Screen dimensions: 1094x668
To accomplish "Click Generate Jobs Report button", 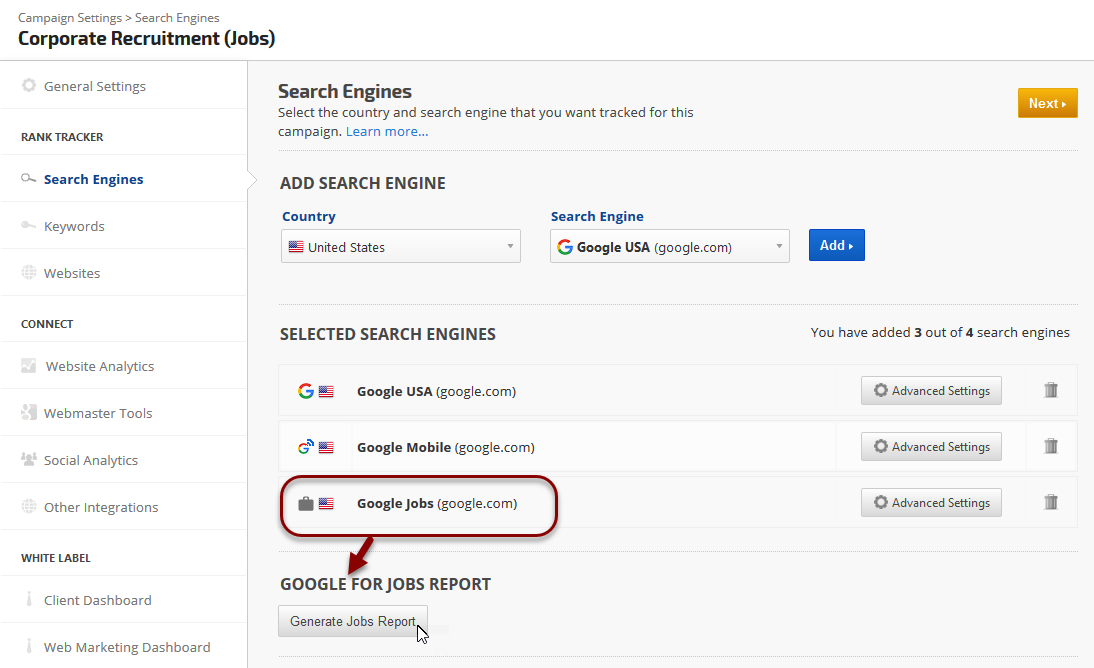I will click(353, 621).
